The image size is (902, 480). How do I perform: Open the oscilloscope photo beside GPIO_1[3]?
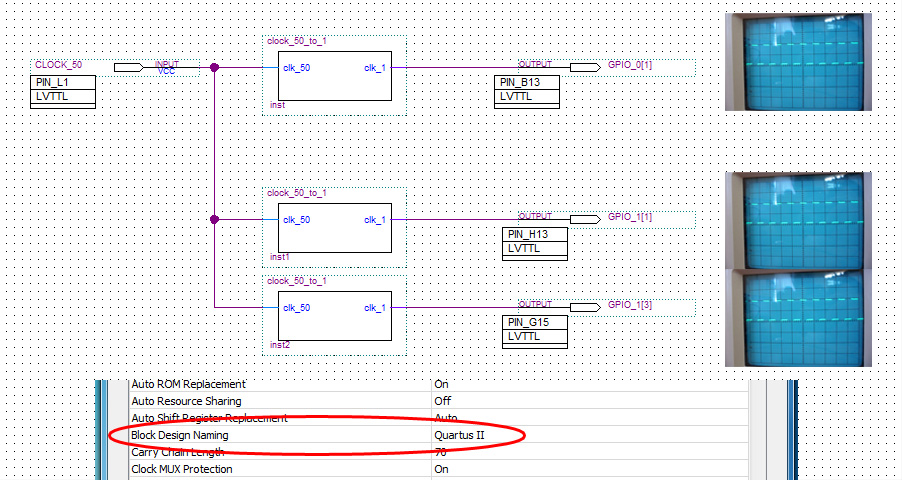point(798,318)
